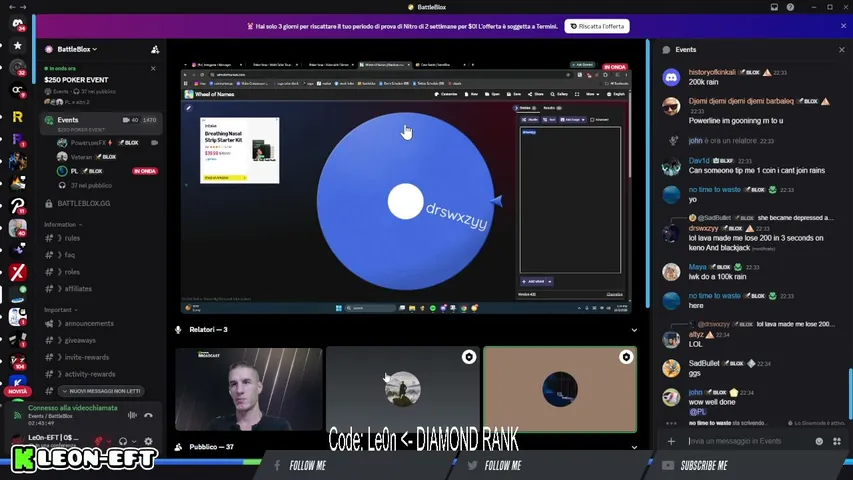This screenshot has width=853, height=480.
Task: Collapse the Important category
Action: point(61,310)
